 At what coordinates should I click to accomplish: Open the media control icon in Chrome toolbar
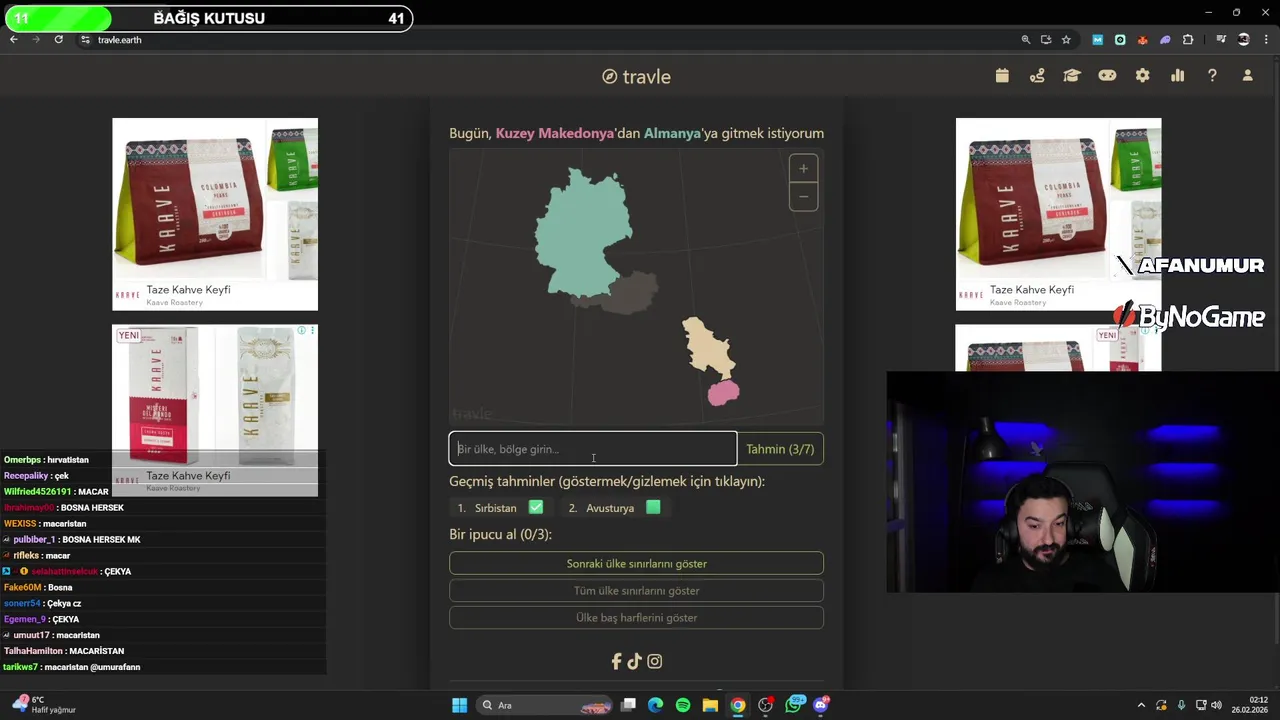[1221, 40]
